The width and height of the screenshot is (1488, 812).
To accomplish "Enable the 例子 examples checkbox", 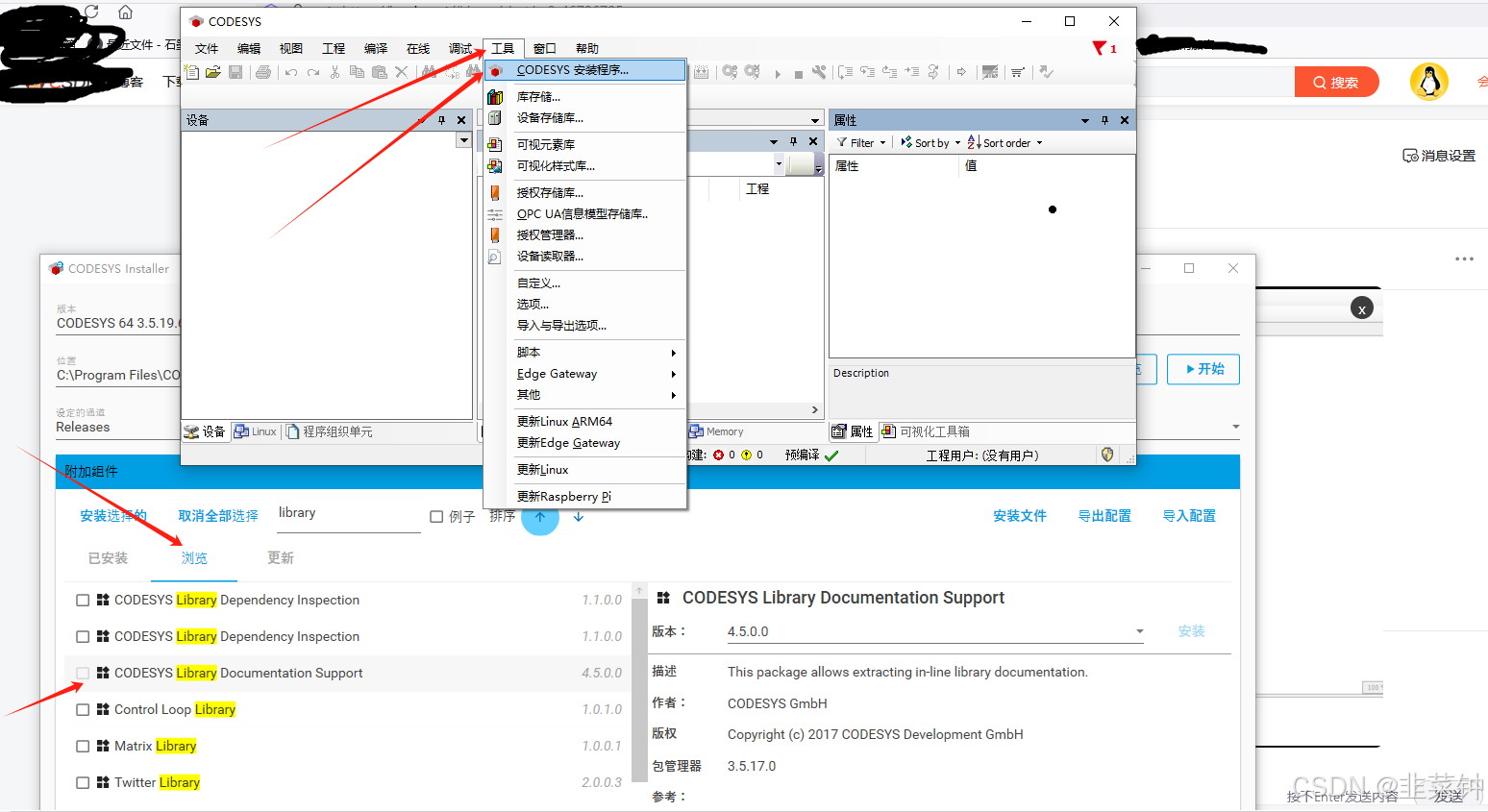I will pos(435,516).
